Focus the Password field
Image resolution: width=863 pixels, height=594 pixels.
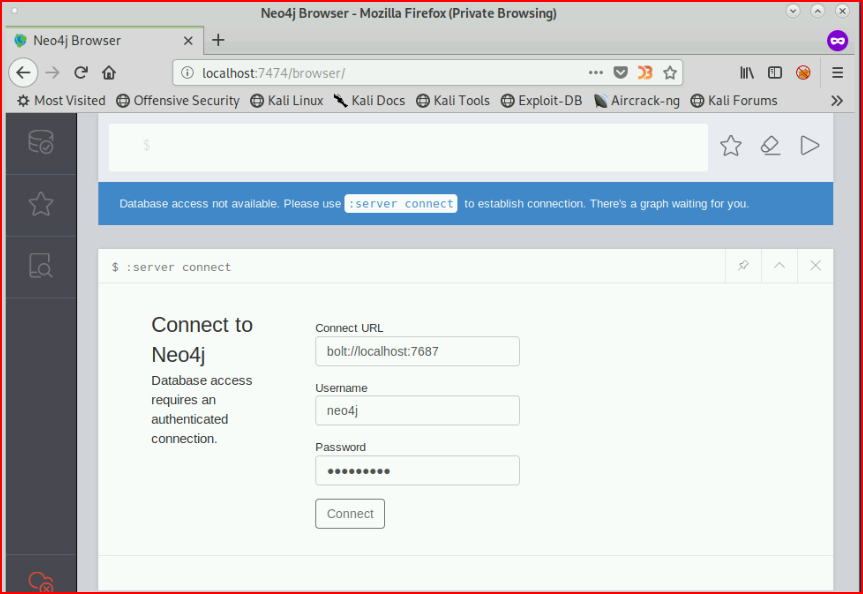(417, 471)
